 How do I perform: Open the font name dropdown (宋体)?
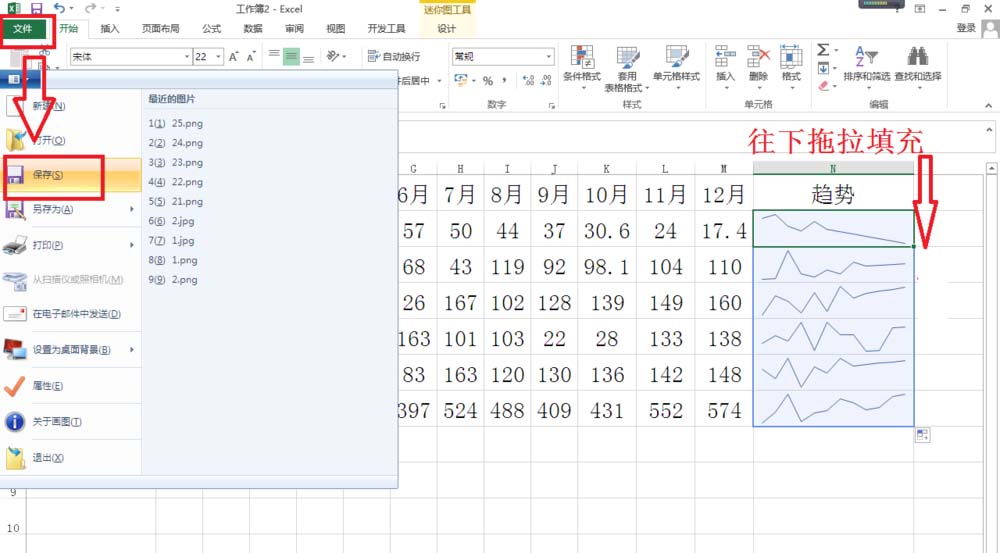188,57
